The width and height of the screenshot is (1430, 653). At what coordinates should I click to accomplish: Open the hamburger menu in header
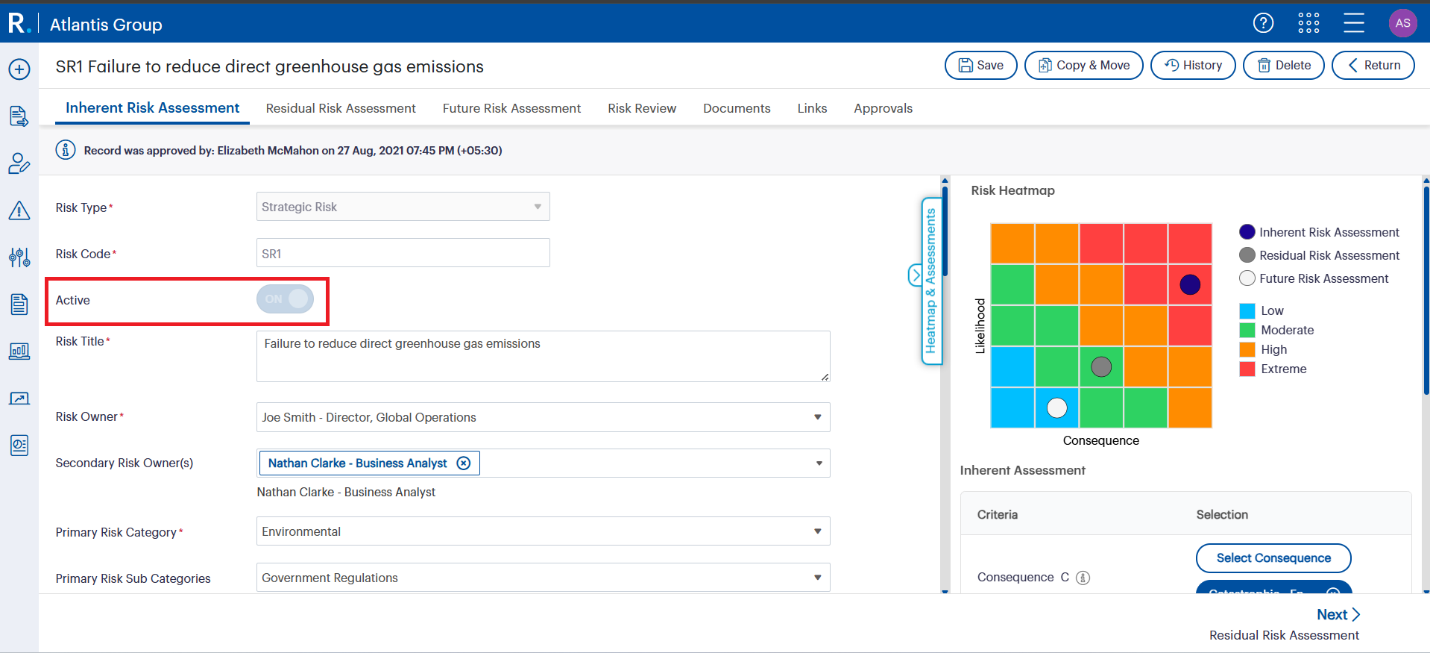1354,23
